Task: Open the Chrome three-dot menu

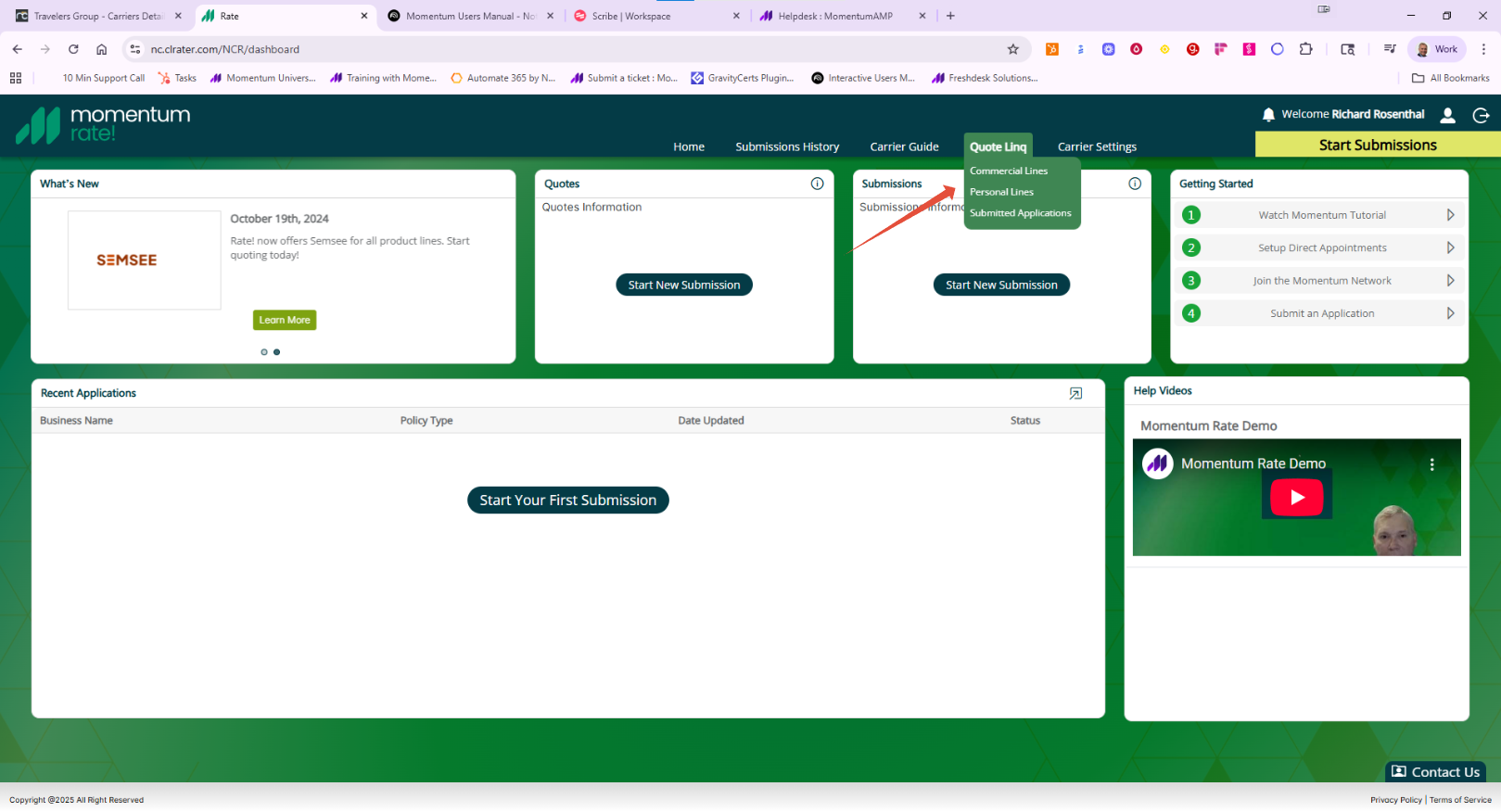Action: pyautogui.click(x=1483, y=49)
